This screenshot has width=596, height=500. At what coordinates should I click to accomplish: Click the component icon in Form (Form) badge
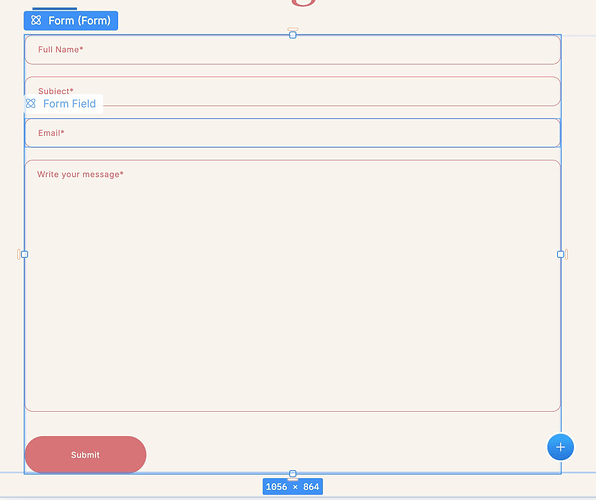click(x=36, y=20)
